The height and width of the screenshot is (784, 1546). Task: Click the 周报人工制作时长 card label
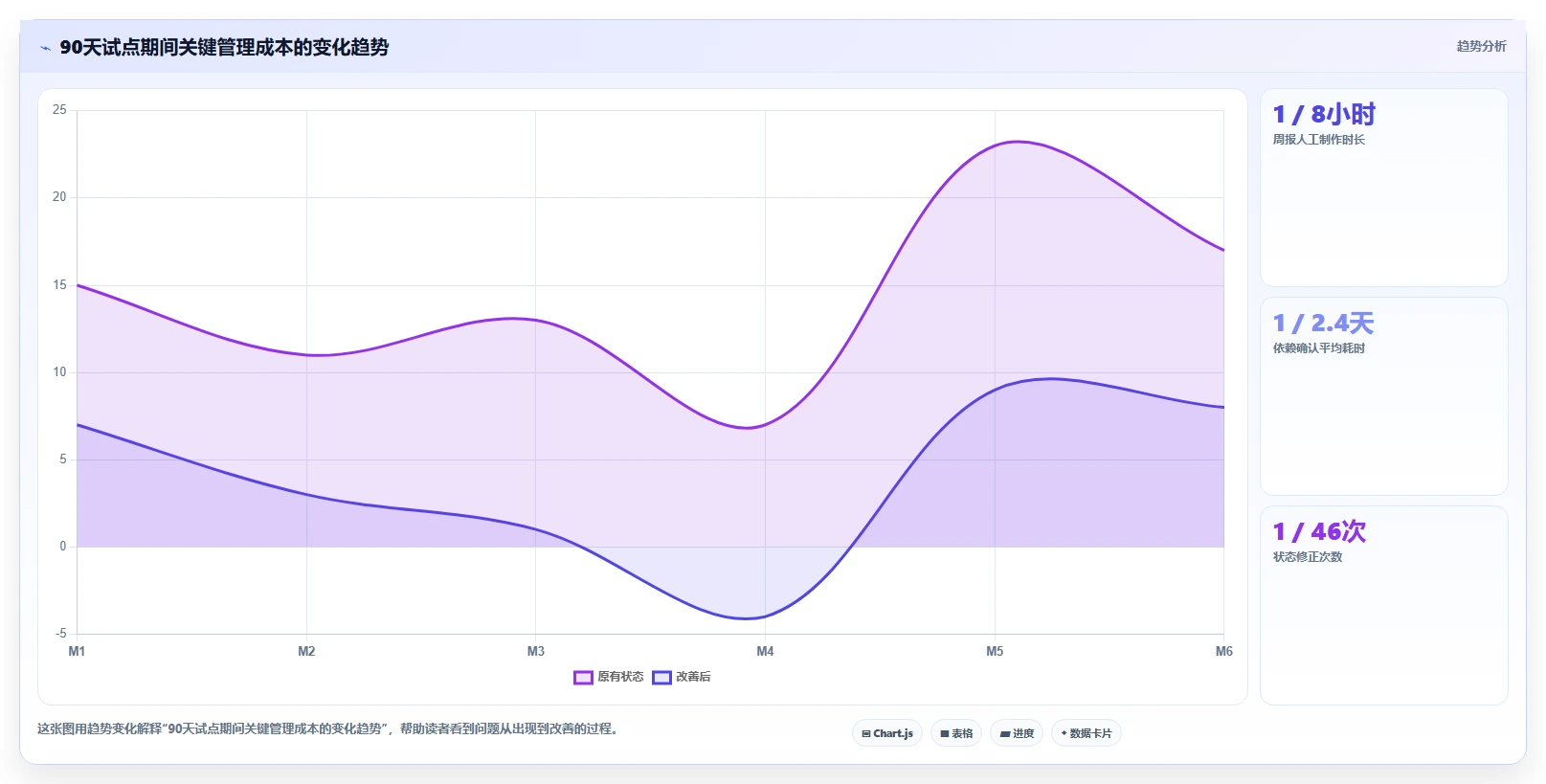coord(1319,140)
